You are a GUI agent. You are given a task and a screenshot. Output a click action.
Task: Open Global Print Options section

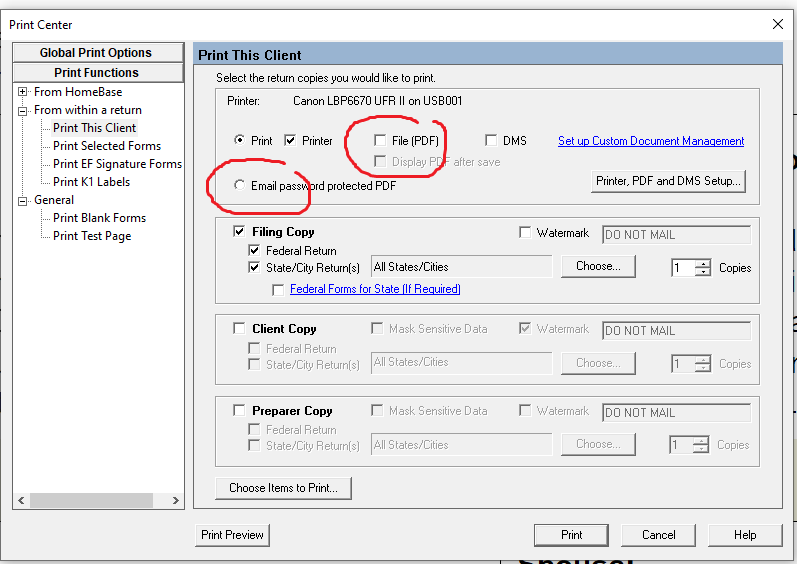click(97, 53)
